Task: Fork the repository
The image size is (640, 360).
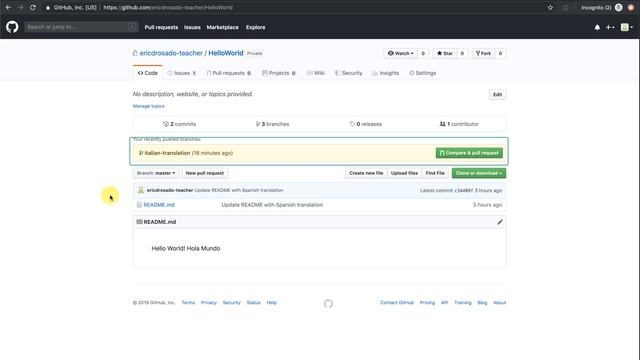Action: (x=483, y=53)
